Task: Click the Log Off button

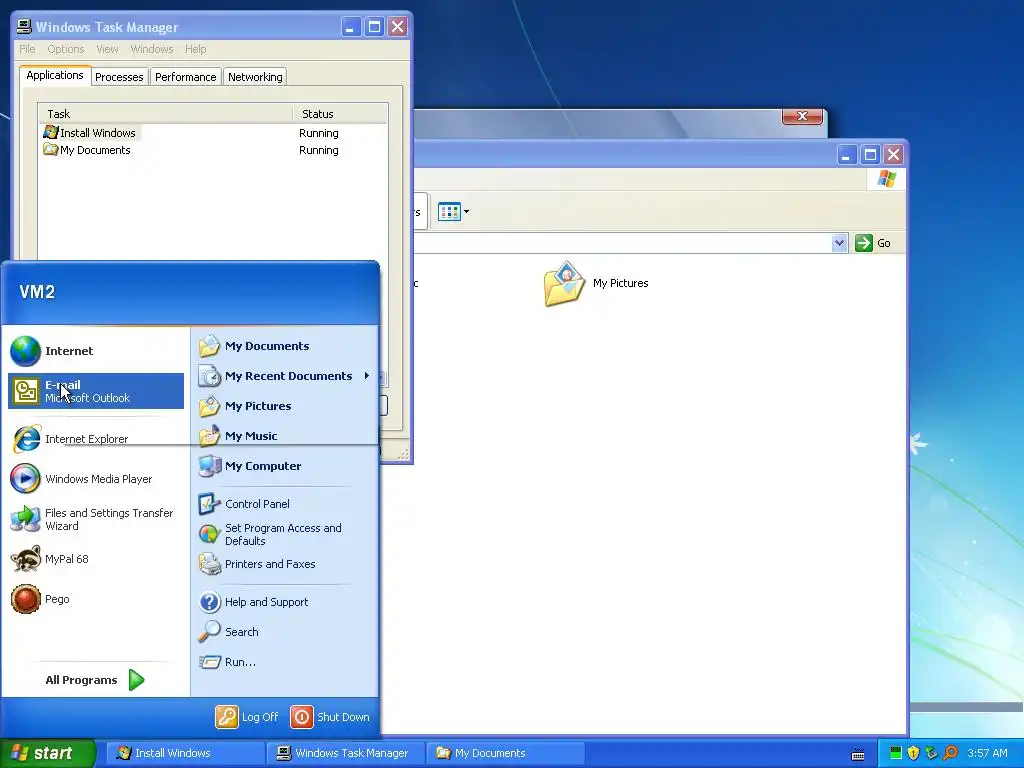Action: point(248,716)
